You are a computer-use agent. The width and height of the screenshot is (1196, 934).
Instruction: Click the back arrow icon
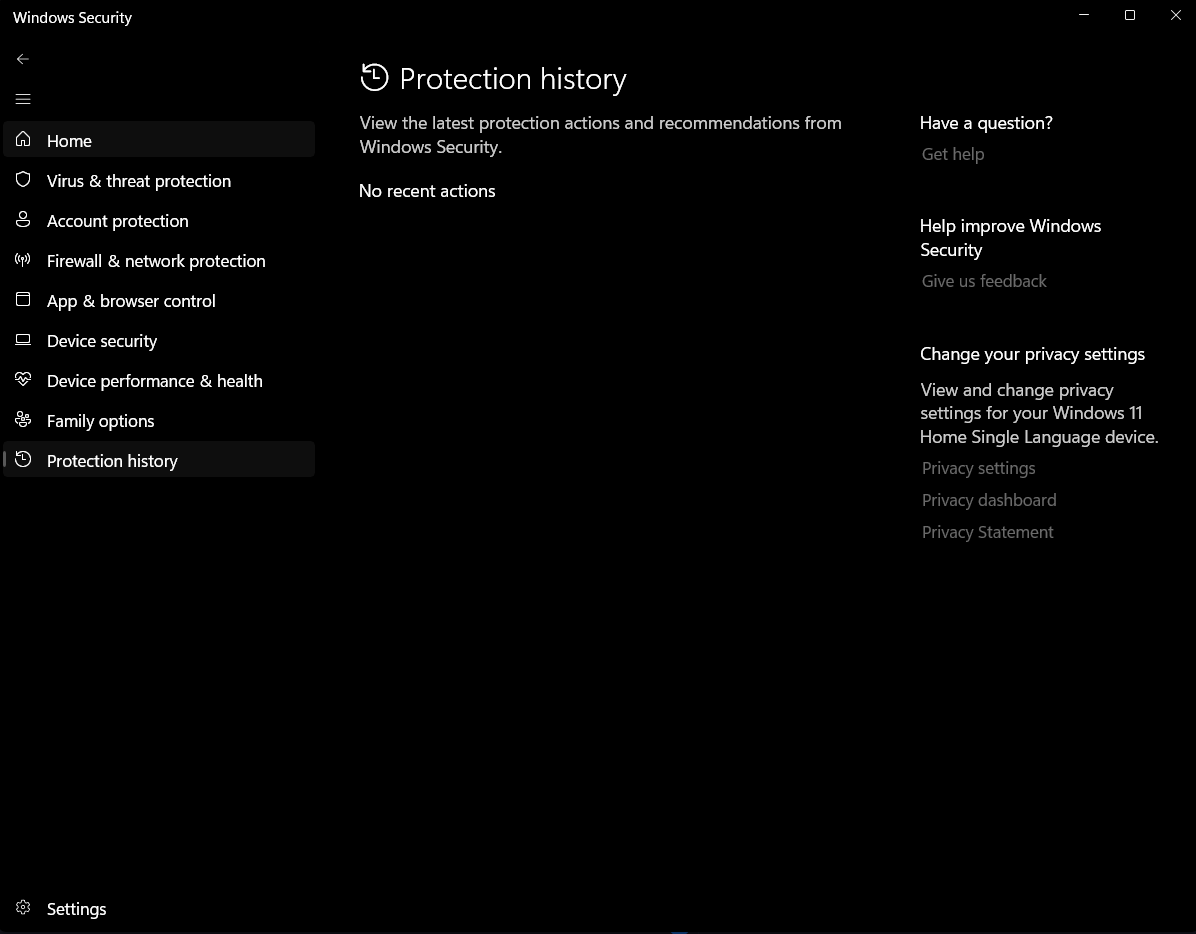(23, 59)
